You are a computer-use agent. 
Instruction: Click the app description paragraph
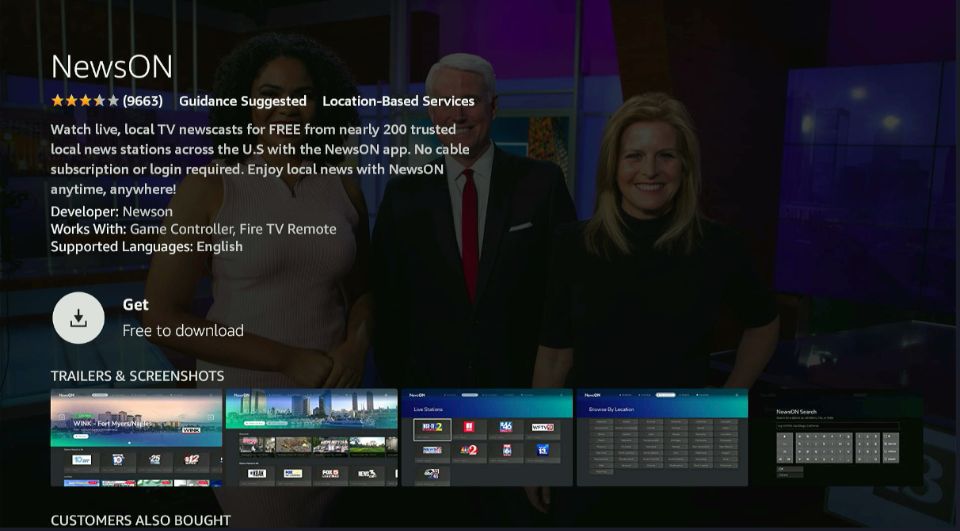(260, 159)
